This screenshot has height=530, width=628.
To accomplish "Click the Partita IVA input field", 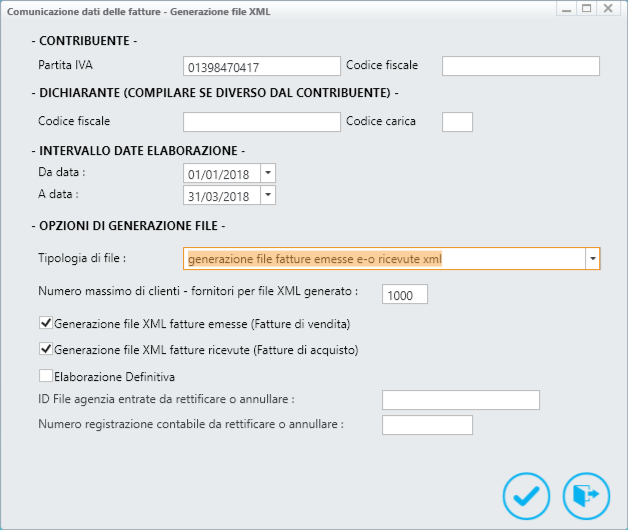I will [x=262, y=66].
